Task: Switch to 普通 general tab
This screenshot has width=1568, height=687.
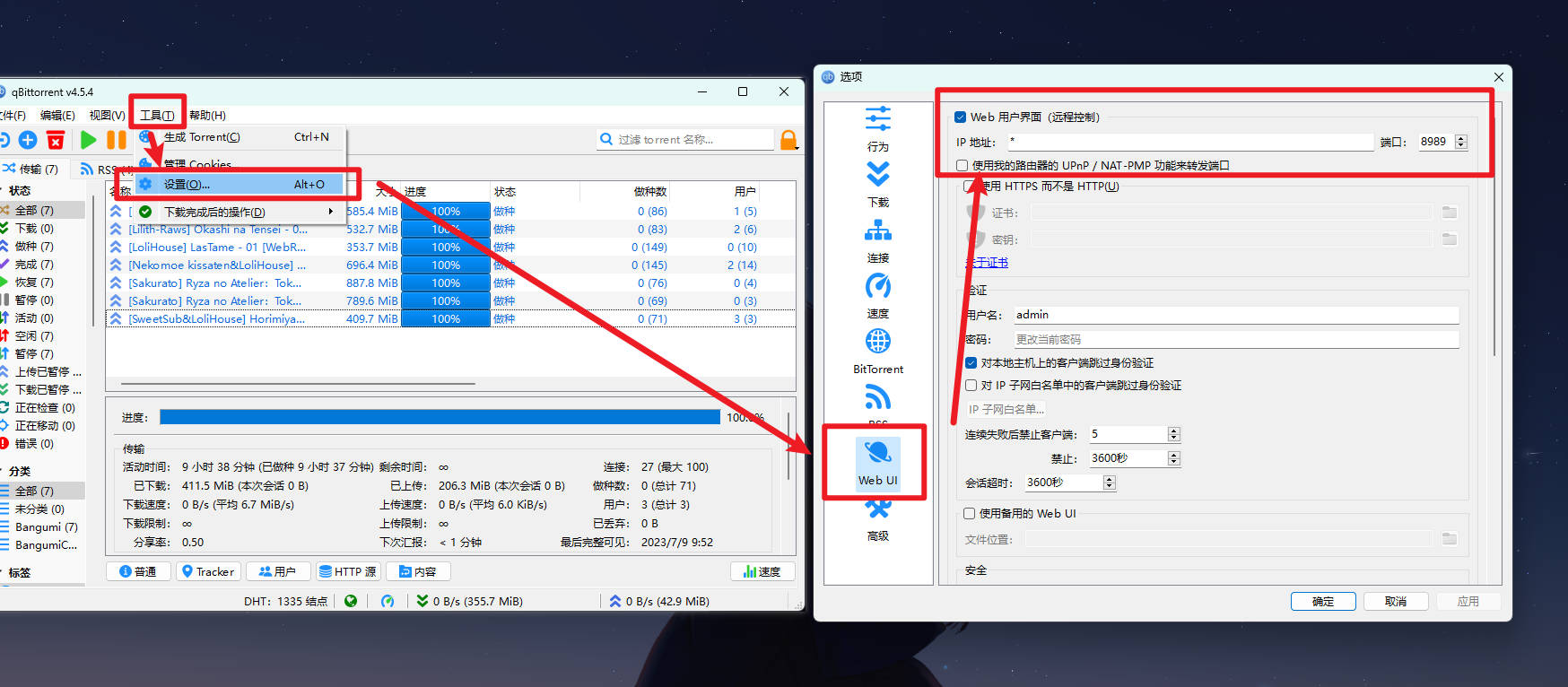Action: 137,571
